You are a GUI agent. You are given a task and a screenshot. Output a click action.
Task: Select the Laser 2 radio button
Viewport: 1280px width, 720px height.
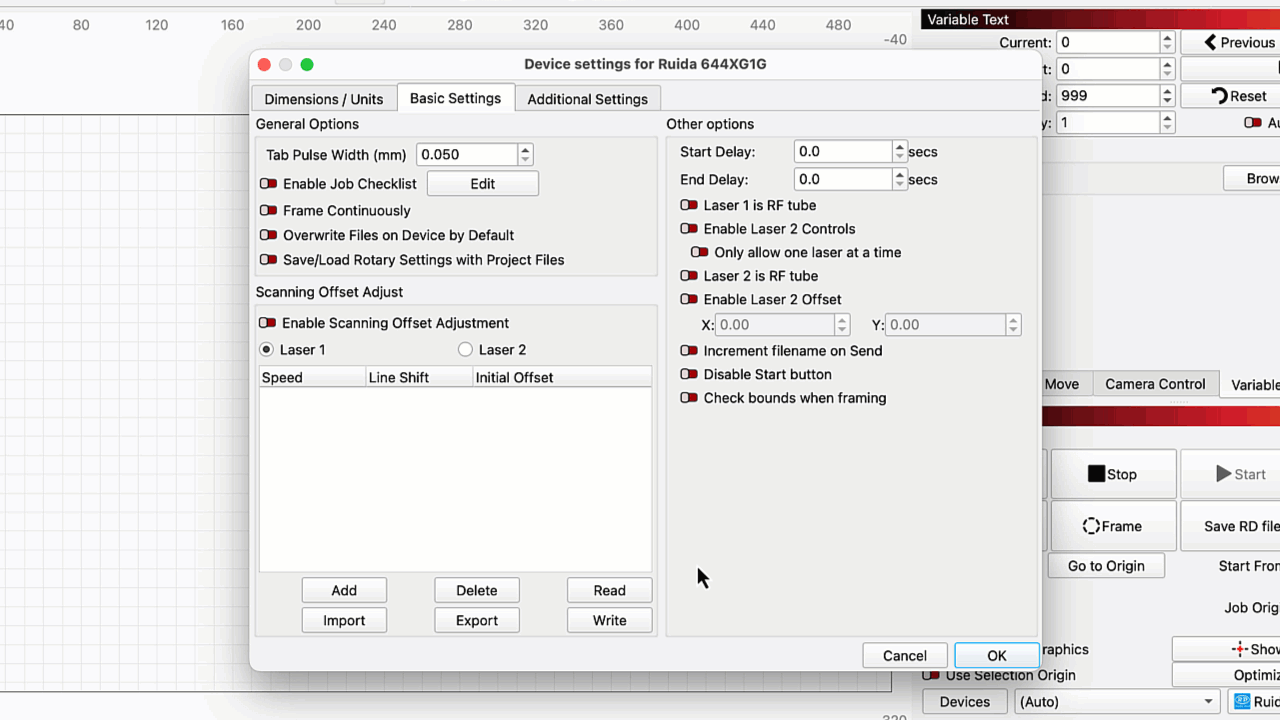(x=465, y=350)
